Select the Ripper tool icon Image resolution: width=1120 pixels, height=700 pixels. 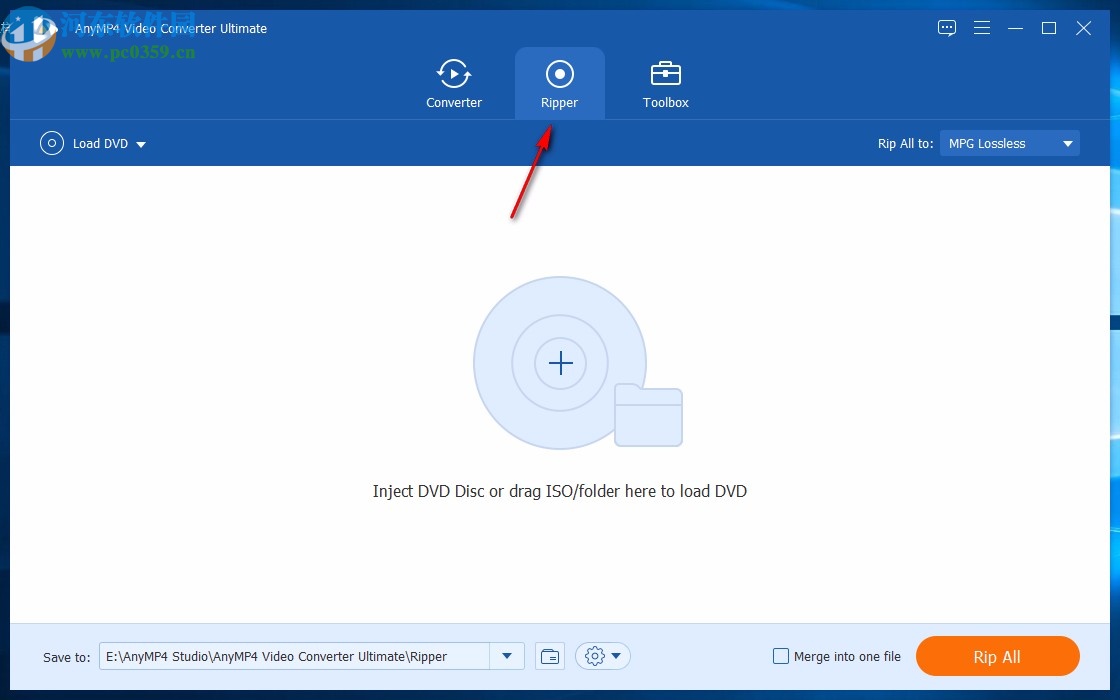[559, 75]
